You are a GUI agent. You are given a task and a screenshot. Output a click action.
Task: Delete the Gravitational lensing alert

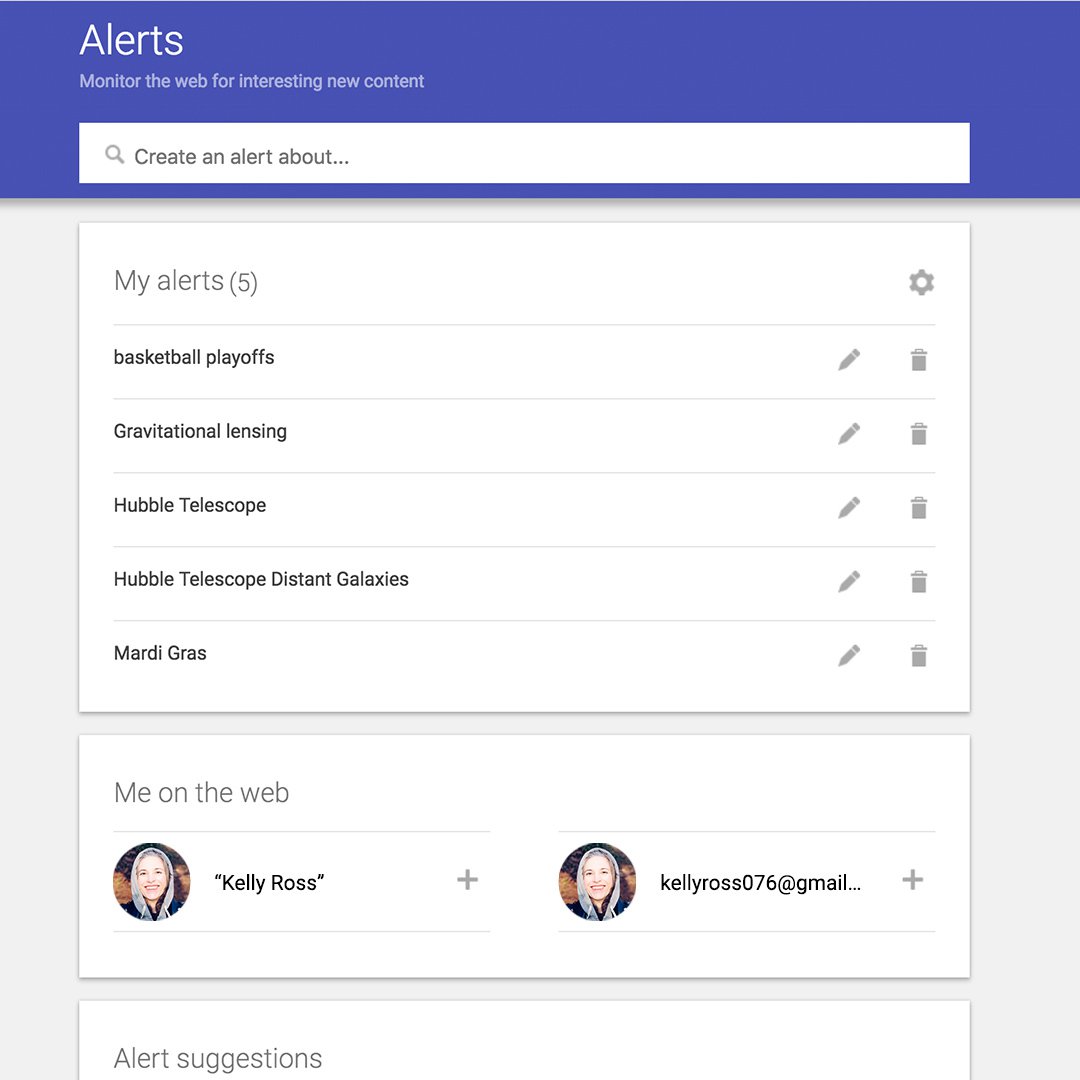(918, 433)
